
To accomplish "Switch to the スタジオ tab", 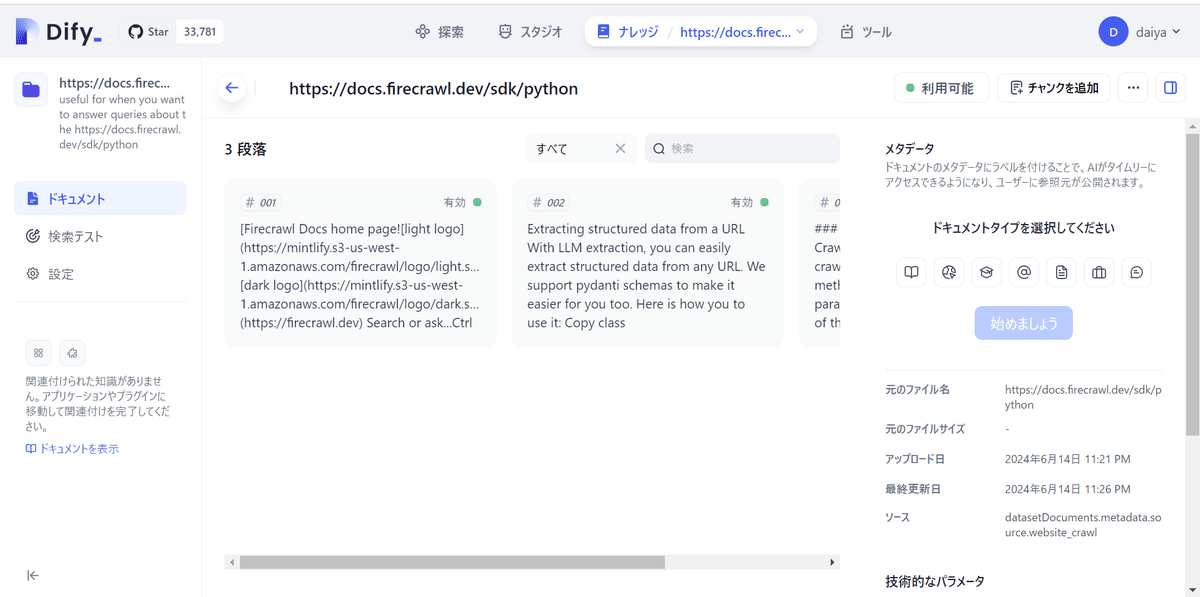I will click(530, 32).
